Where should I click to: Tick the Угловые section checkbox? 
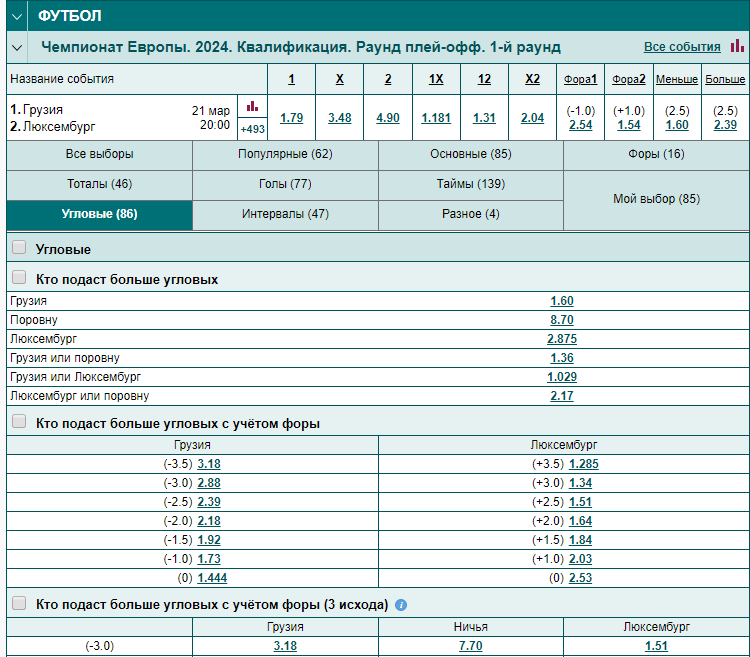[19, 247]
